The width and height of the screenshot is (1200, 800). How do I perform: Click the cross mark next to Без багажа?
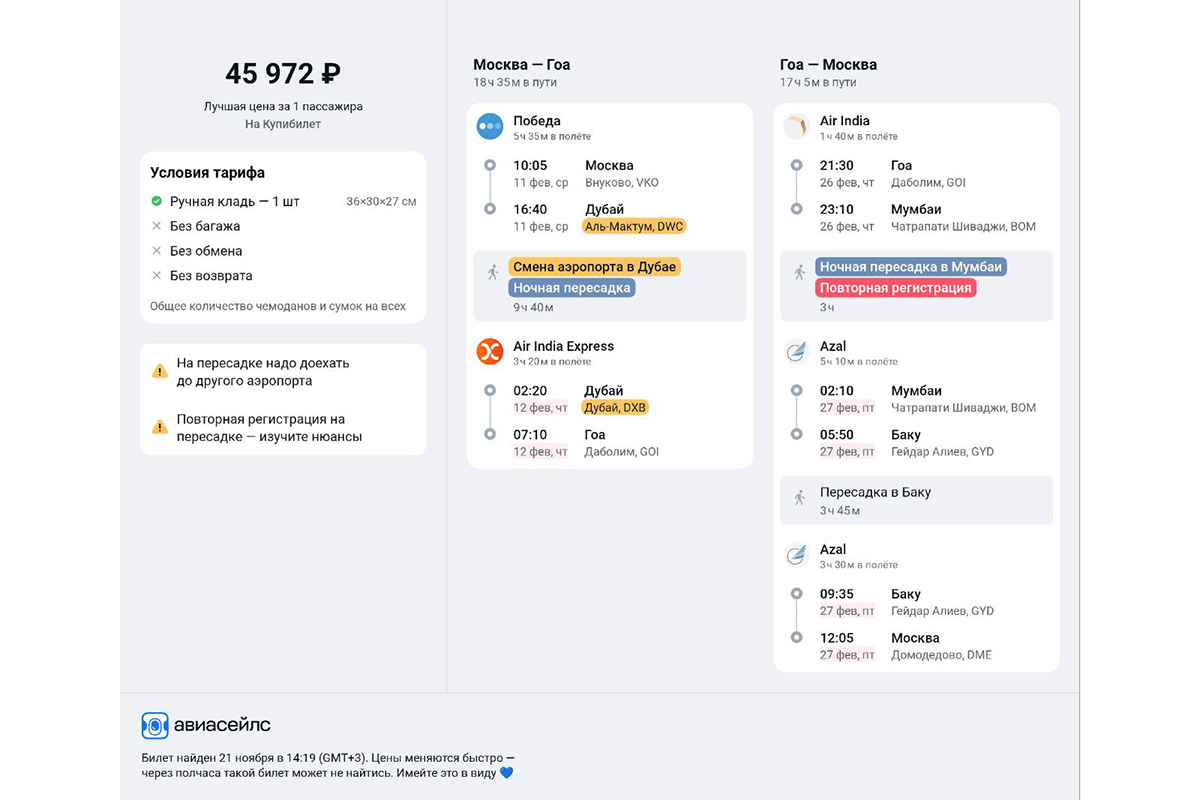point(156,226)
